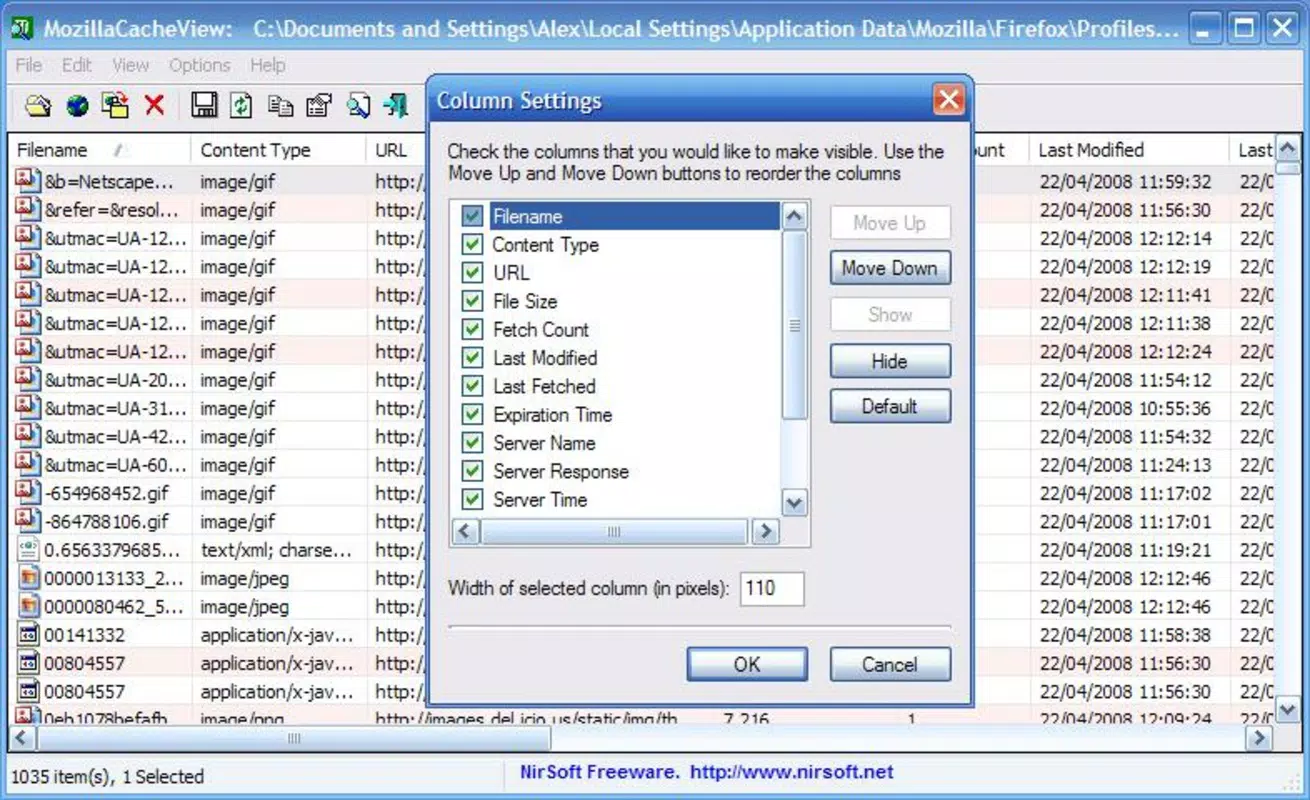Select the file icon beside 00141332 row

28,635
